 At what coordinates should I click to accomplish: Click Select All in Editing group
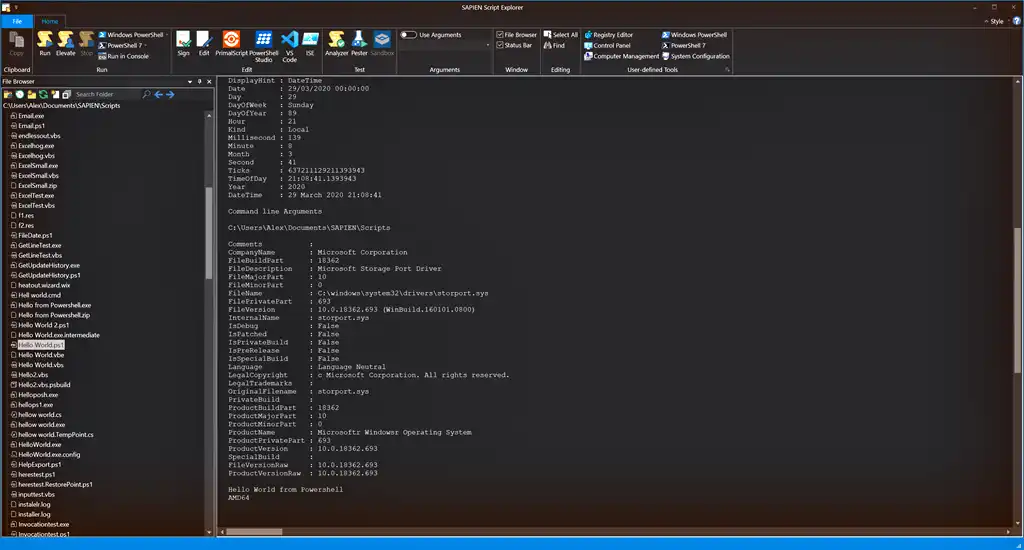(561, 35)
